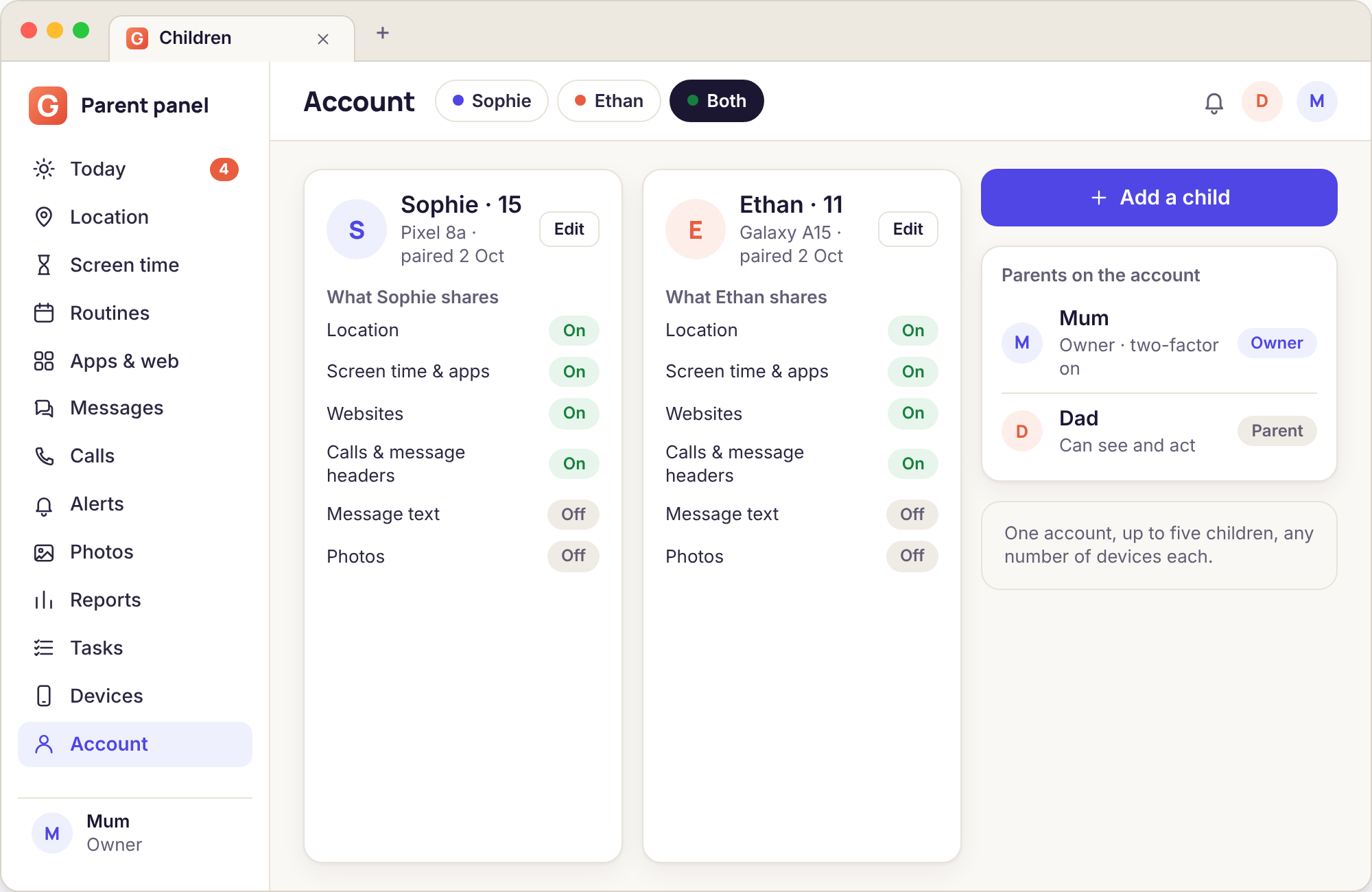The height and width of the screenshot is (892, 1372).
Task: Click the Reports bar chart icon
Action: click(x=44, y=600)
